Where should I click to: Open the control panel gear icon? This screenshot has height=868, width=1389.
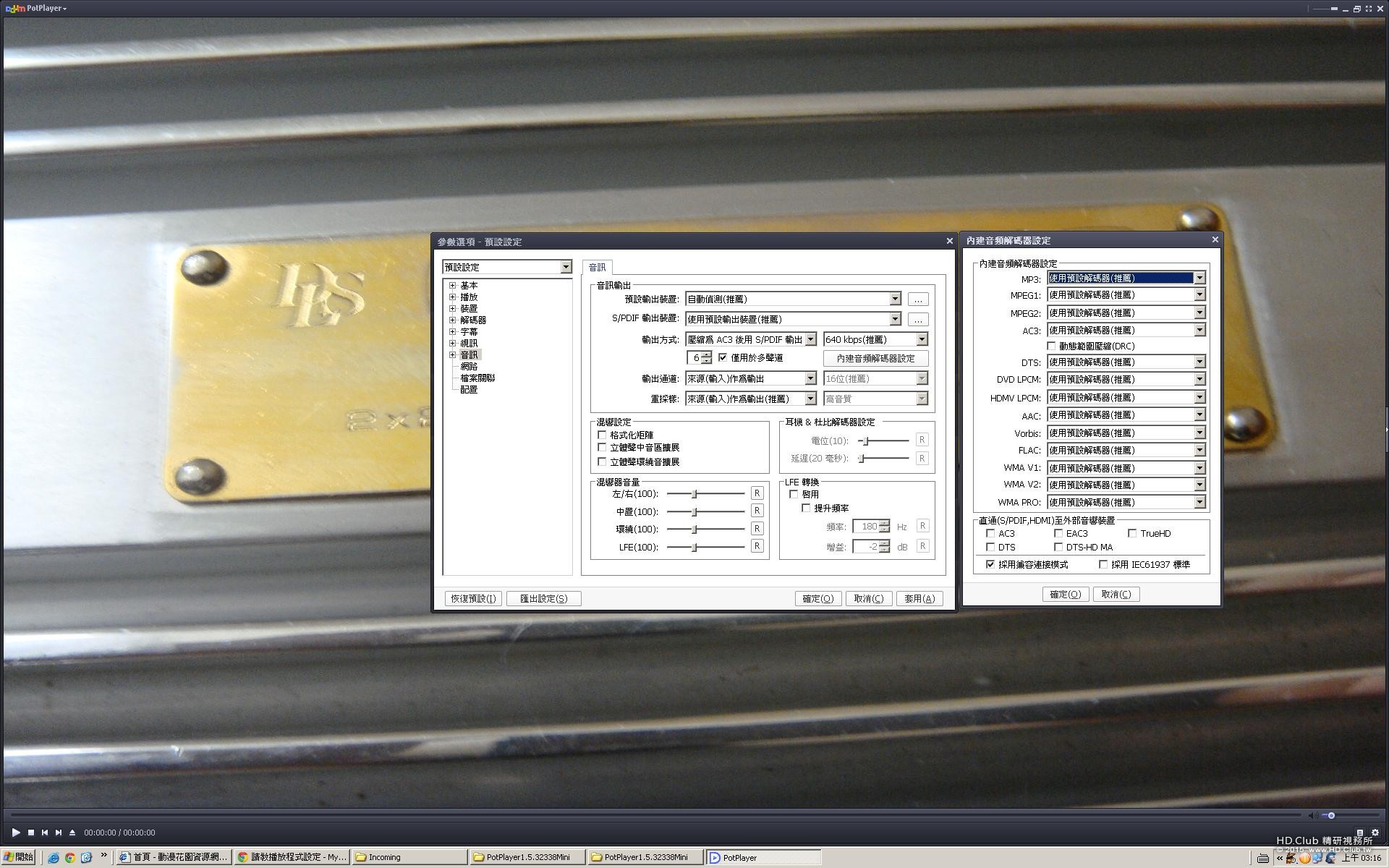point(1375,833)
